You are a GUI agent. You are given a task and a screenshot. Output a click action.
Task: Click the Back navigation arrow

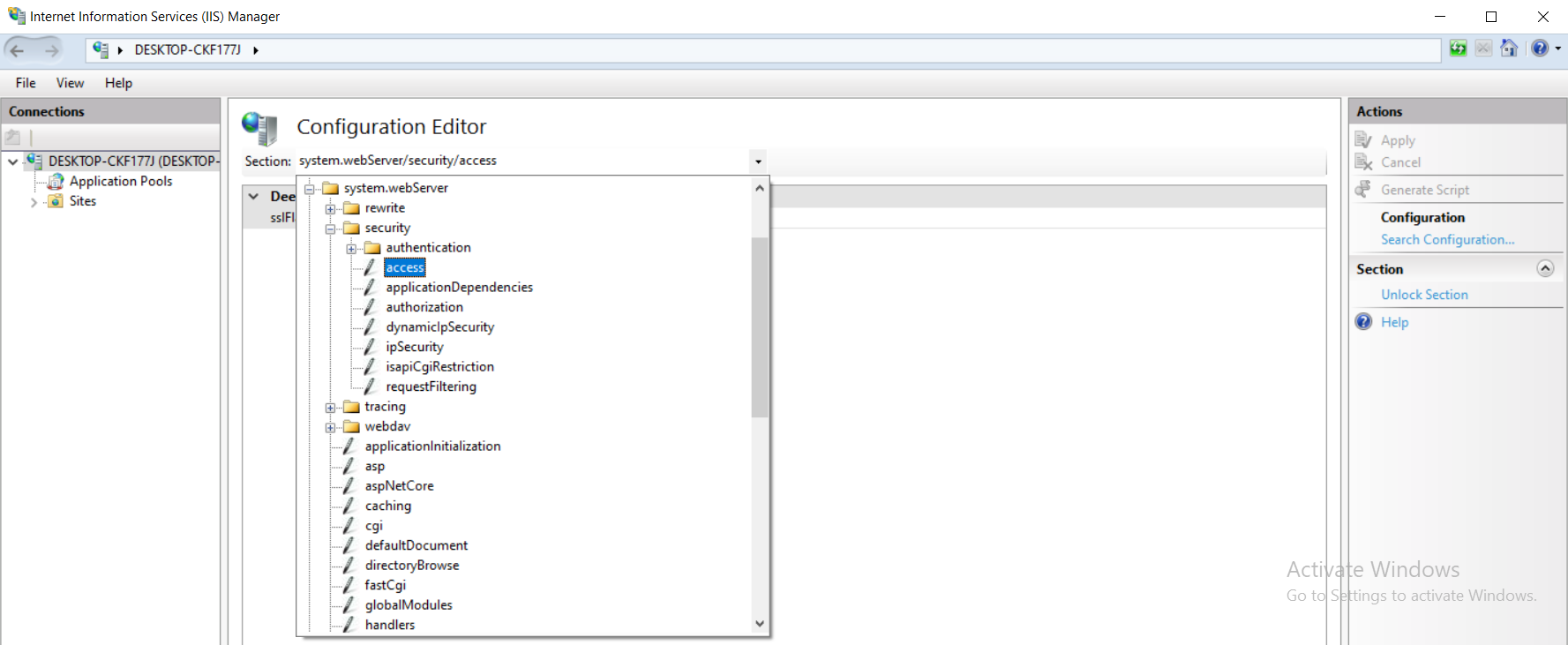17,50
